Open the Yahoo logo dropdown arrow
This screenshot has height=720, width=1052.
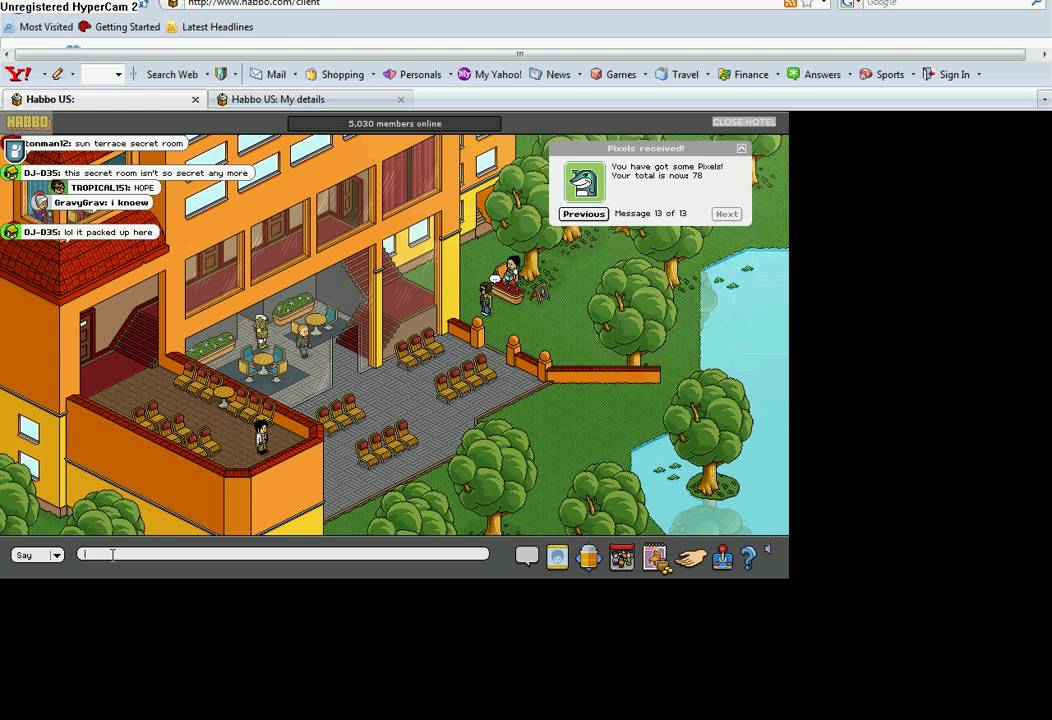coord(44,74)
